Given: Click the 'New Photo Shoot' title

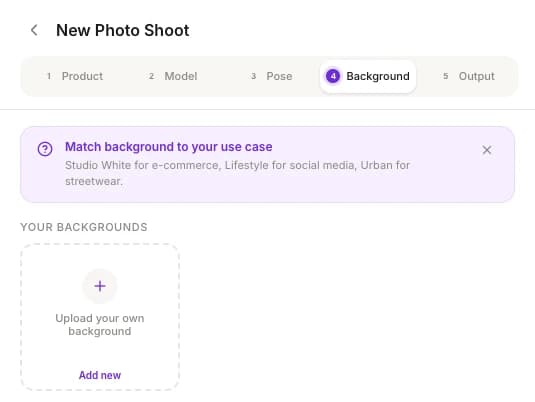Looking at the screenshot, I should pos(122,30).
